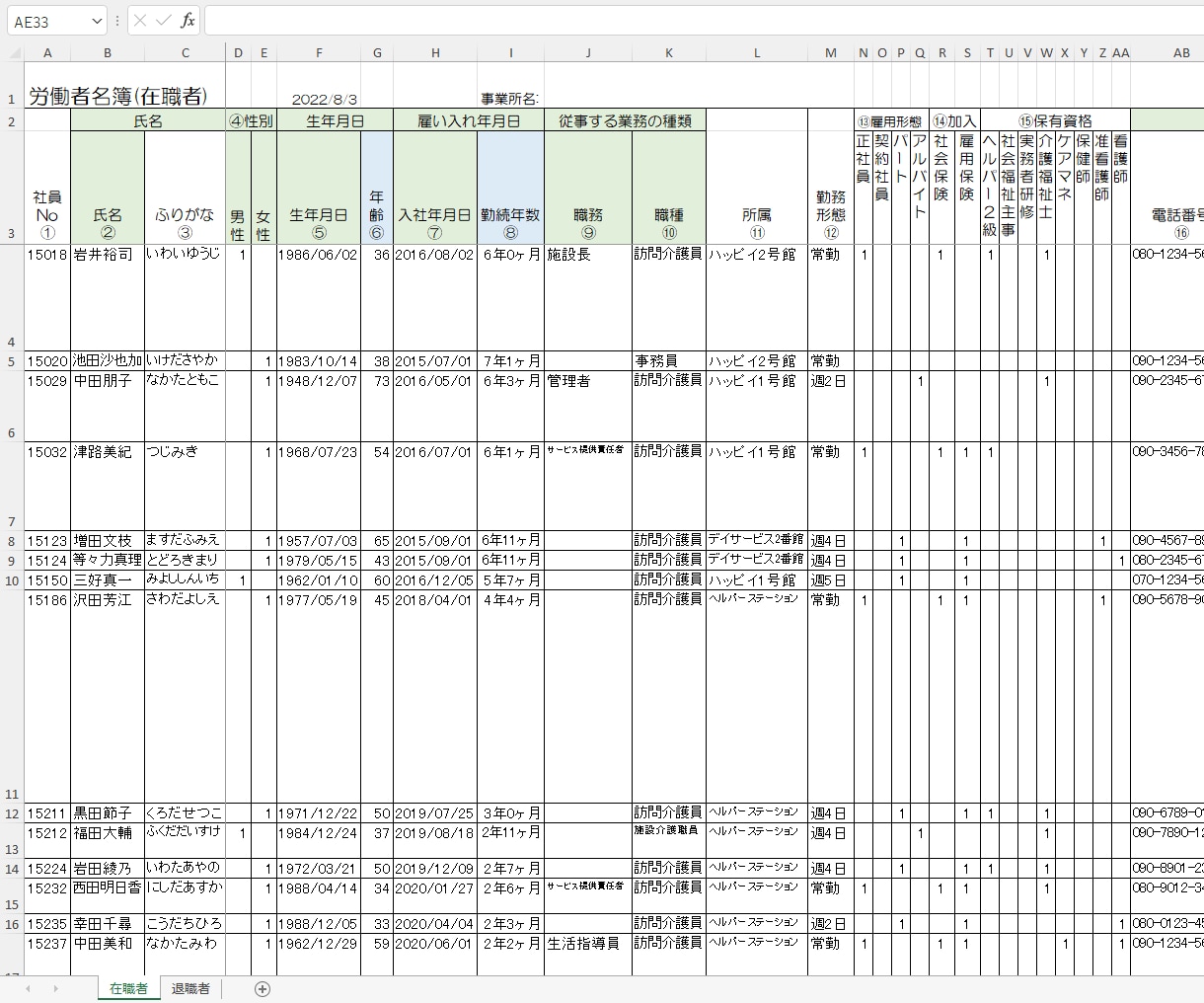Select column B header
This screenshot has width=1204, height=1003.
pyautogui.click(x=108, y=53)
